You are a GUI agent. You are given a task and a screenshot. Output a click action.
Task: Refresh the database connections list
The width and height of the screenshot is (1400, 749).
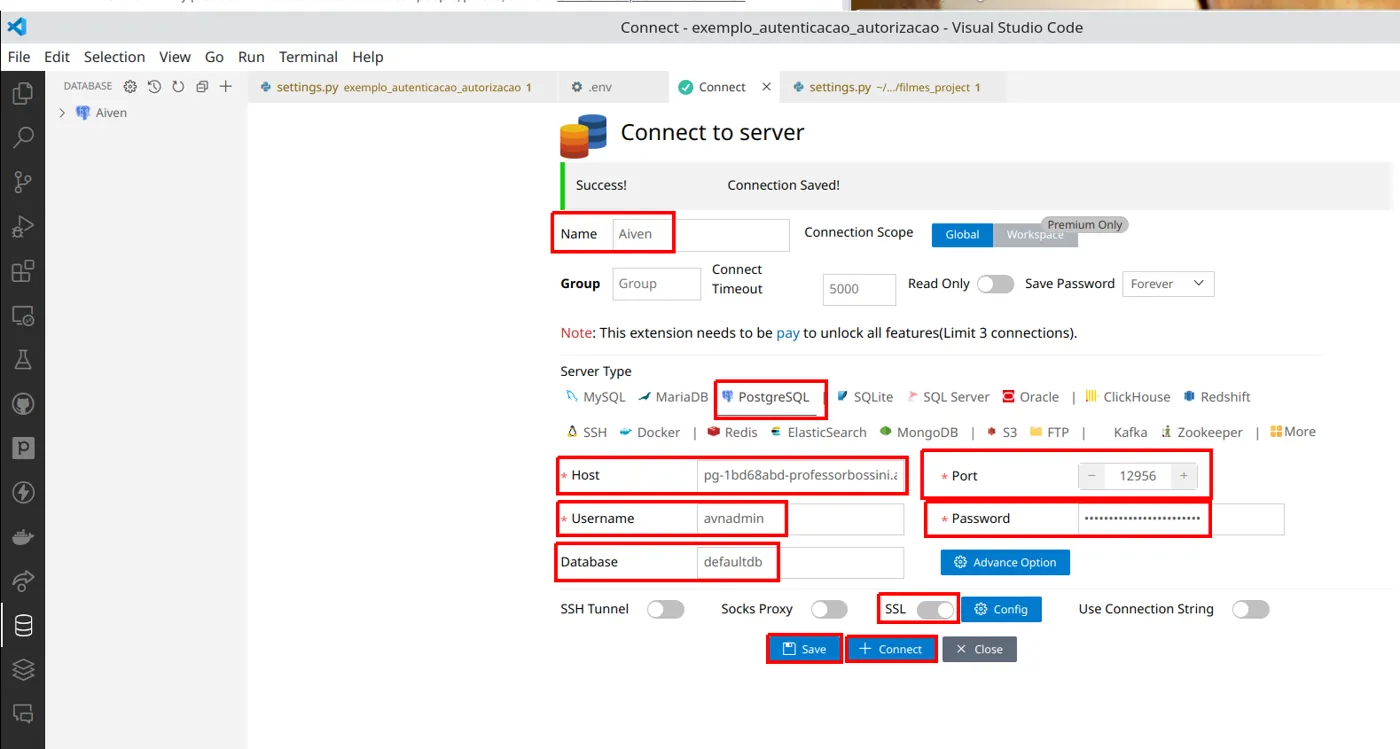pos(178,87)
